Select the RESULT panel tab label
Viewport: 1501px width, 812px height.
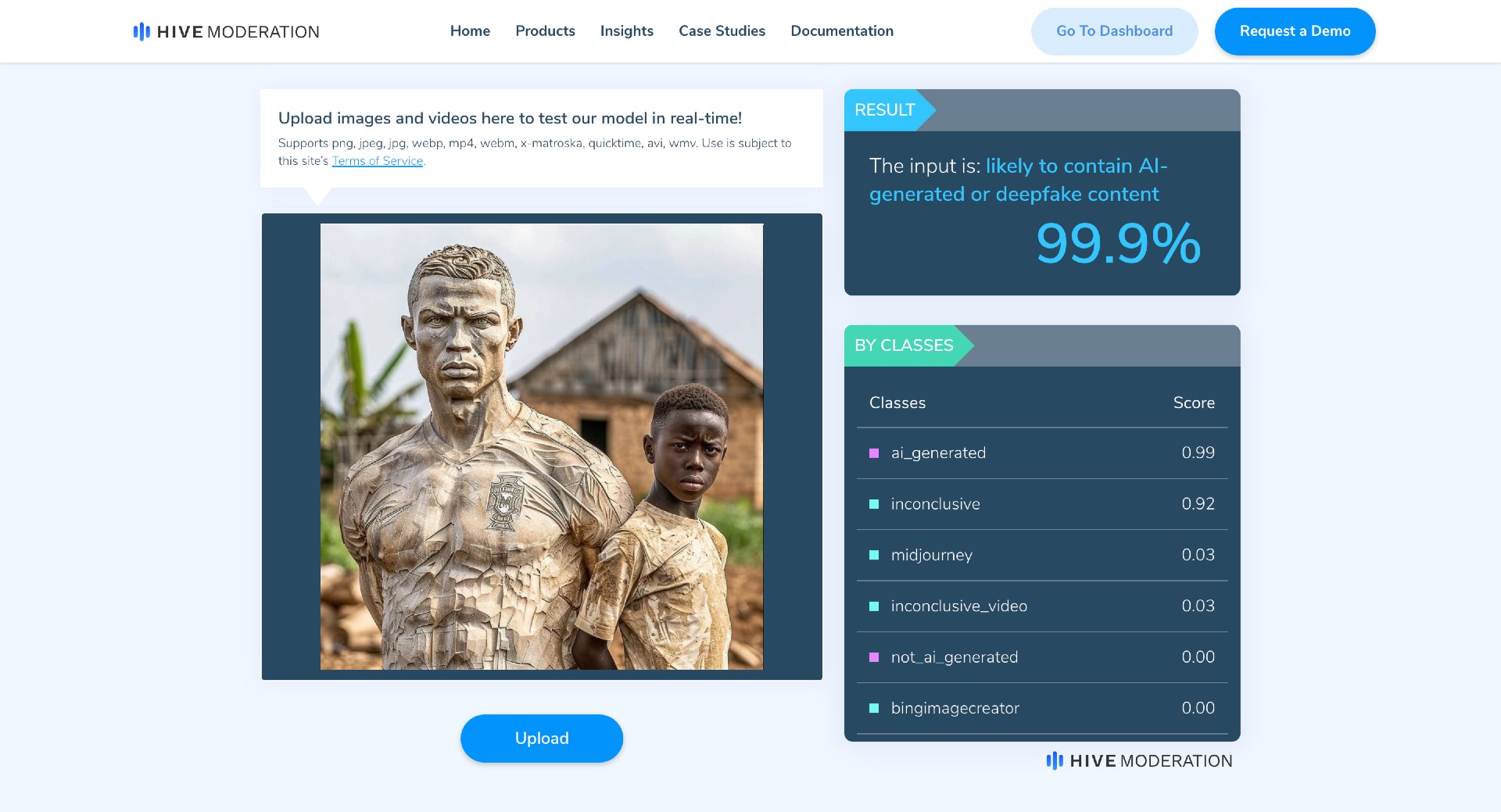pos(885,110)
